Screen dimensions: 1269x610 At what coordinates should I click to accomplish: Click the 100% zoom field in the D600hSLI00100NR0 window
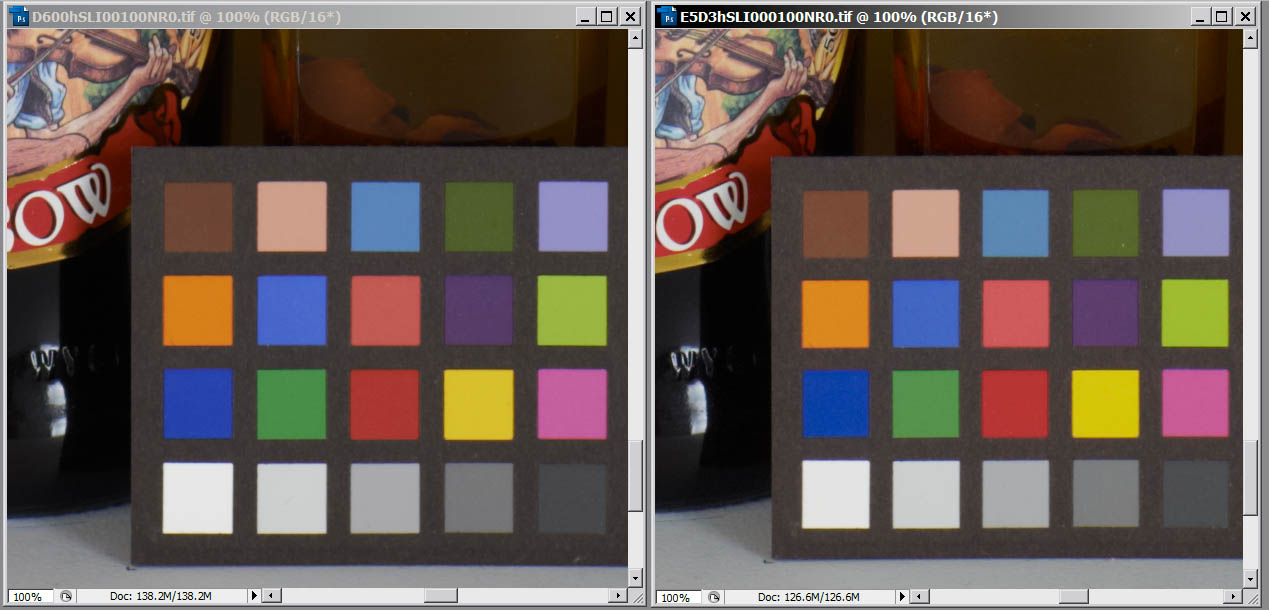coord(30,596)
